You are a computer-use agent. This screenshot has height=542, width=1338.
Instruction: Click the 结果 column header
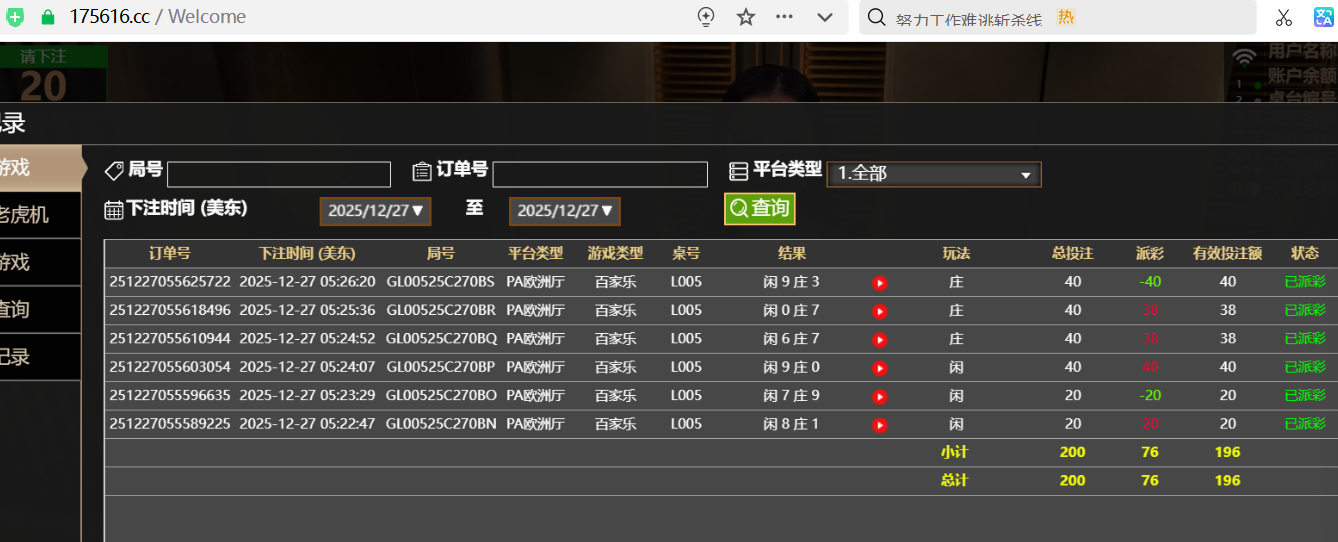791,253
